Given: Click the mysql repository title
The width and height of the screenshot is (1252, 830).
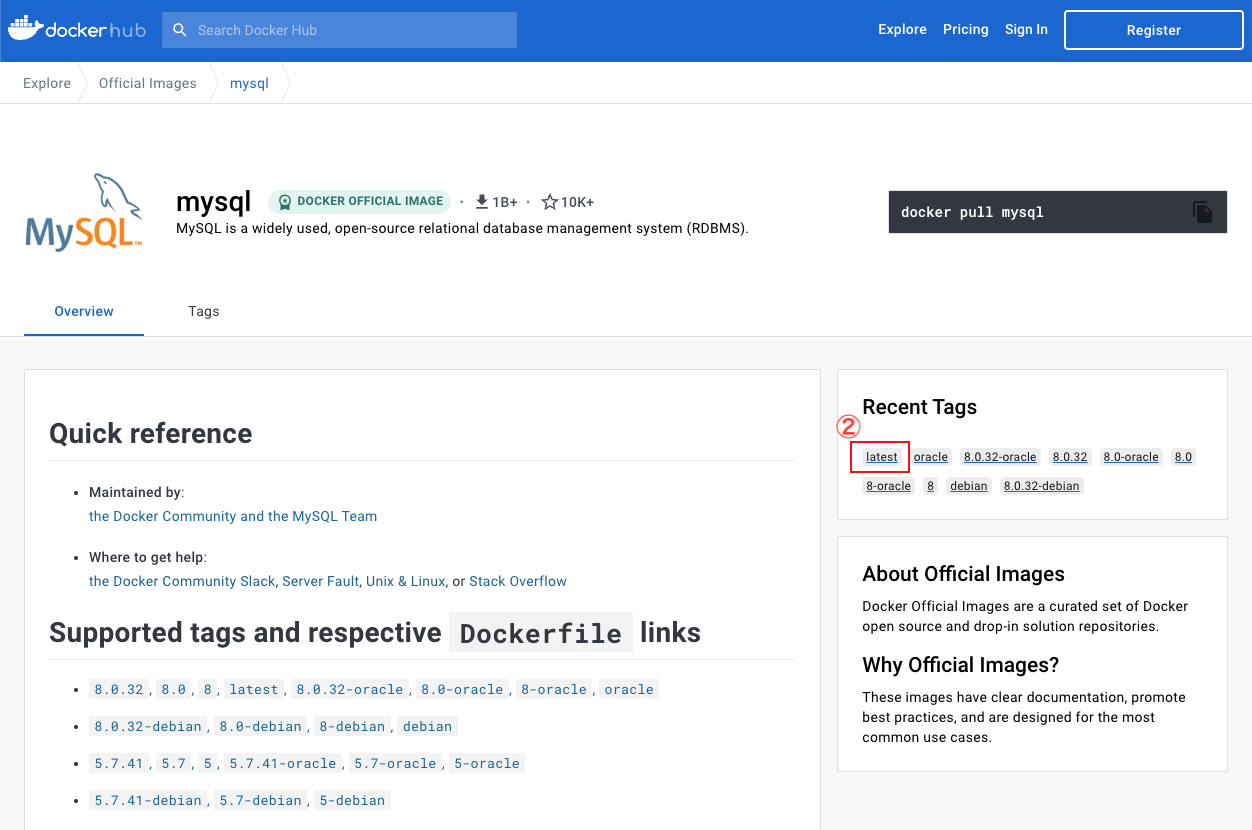Looking at the screenshot, I should pos(214,202).
